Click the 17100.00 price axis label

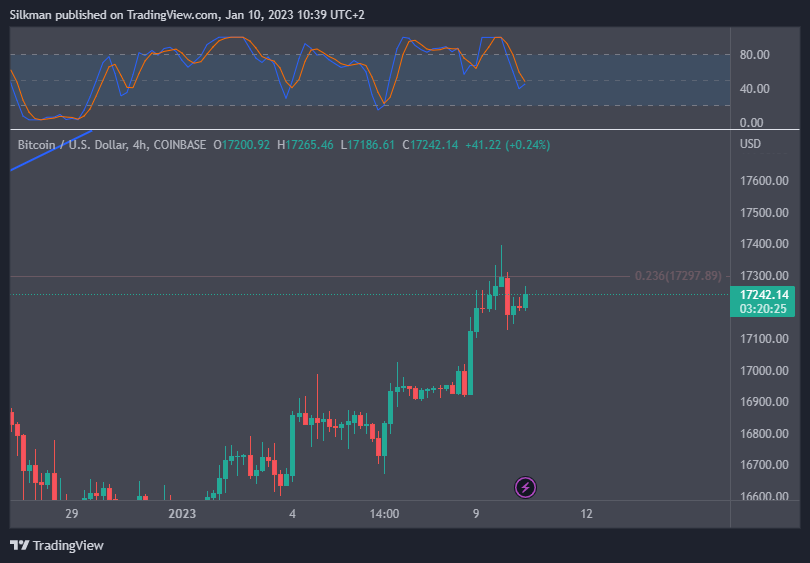coord(764,339)
